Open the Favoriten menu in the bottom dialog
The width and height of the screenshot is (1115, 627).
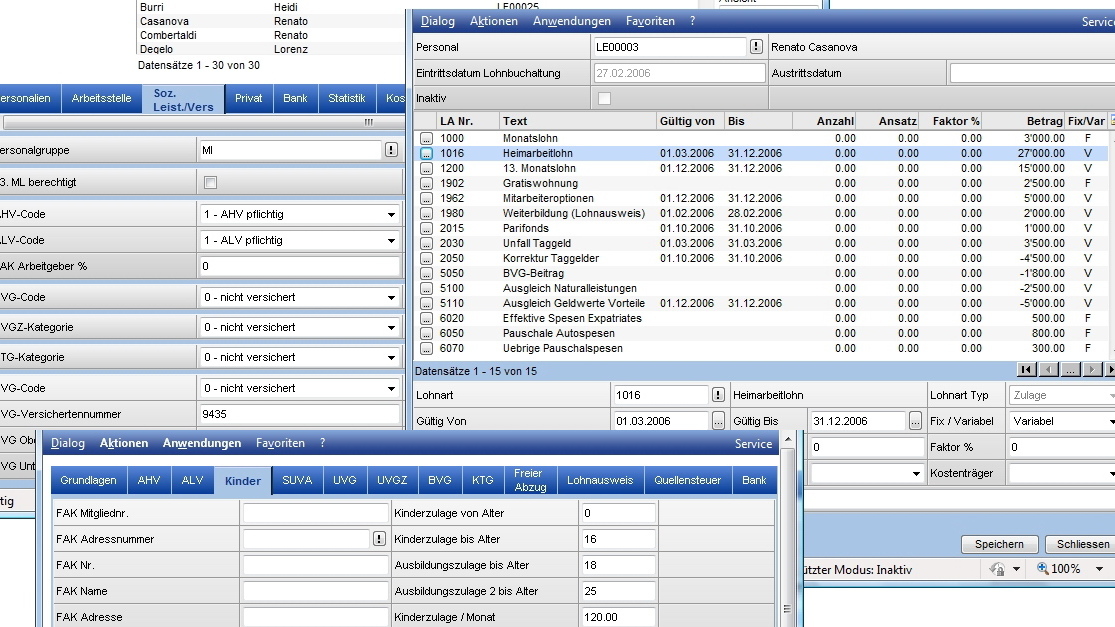(280, 443)
